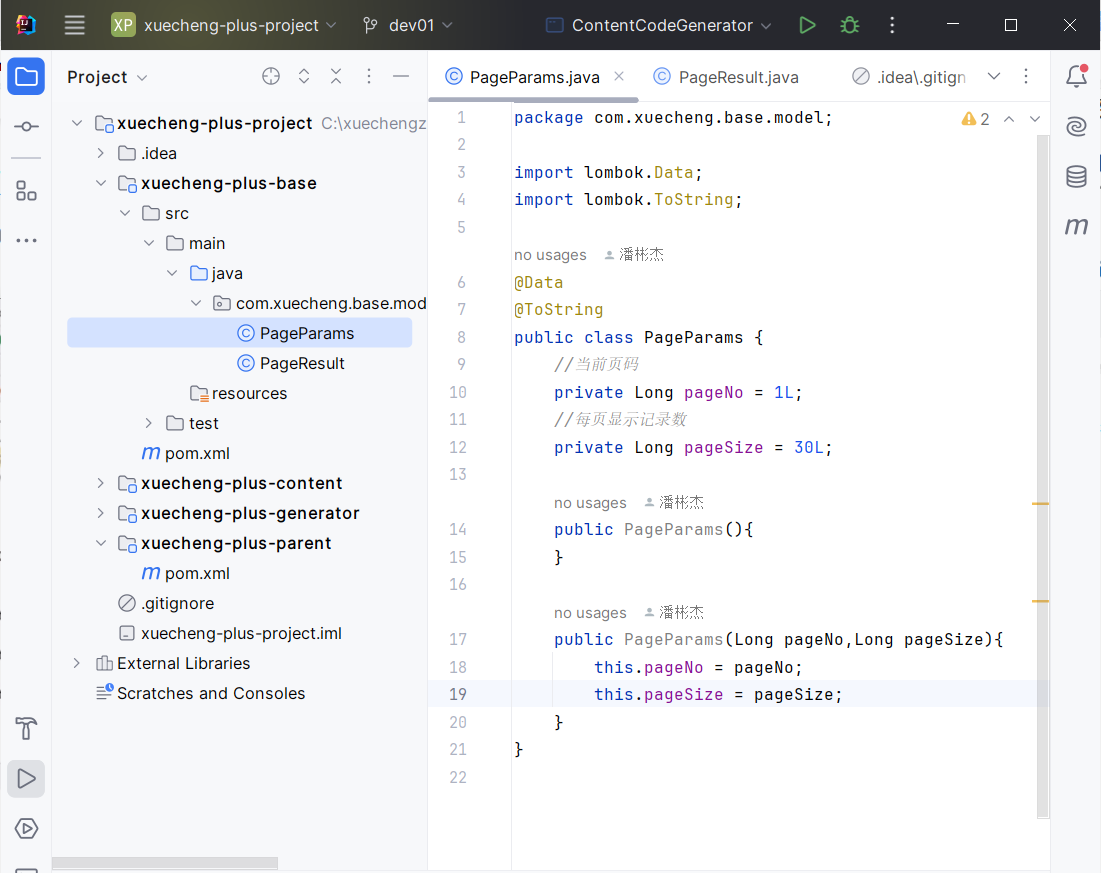
Task: Collapse the src folder
Action: point(125,214)
